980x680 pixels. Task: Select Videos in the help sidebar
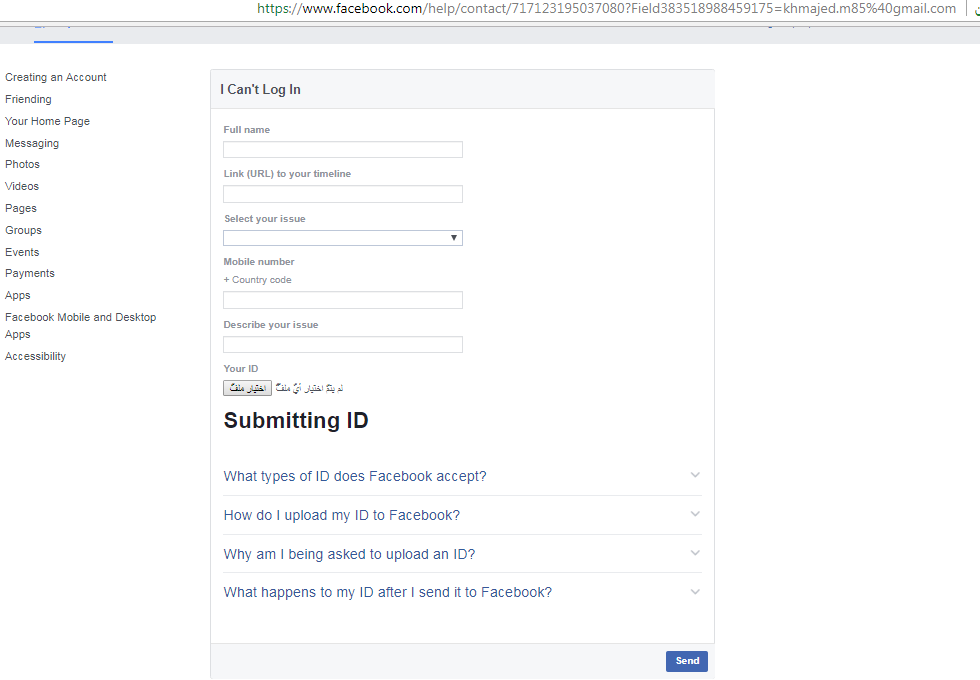(22, 186)
